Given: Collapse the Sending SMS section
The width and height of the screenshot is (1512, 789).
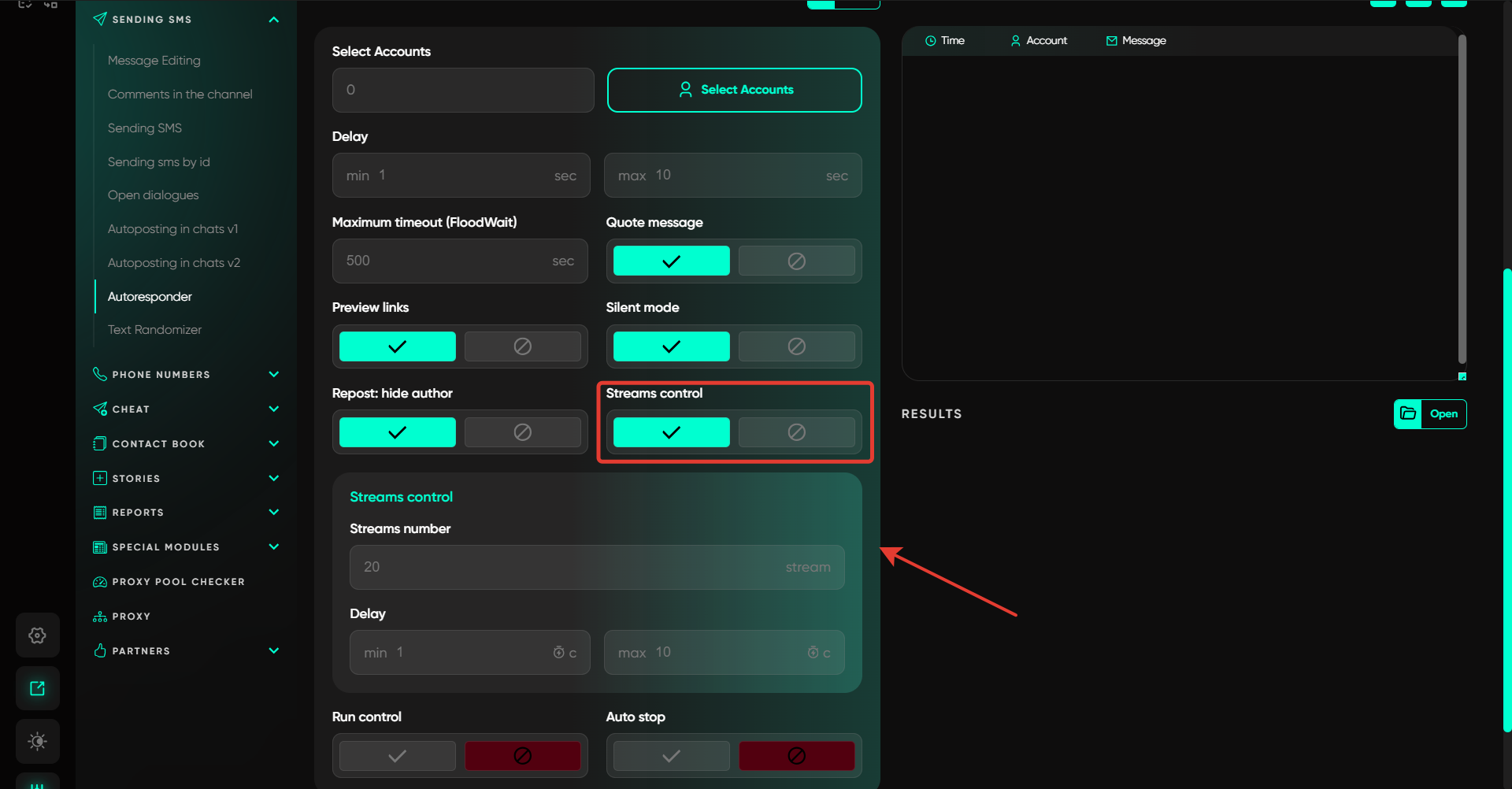Looking at the screenshot, I should coord(273,20).
